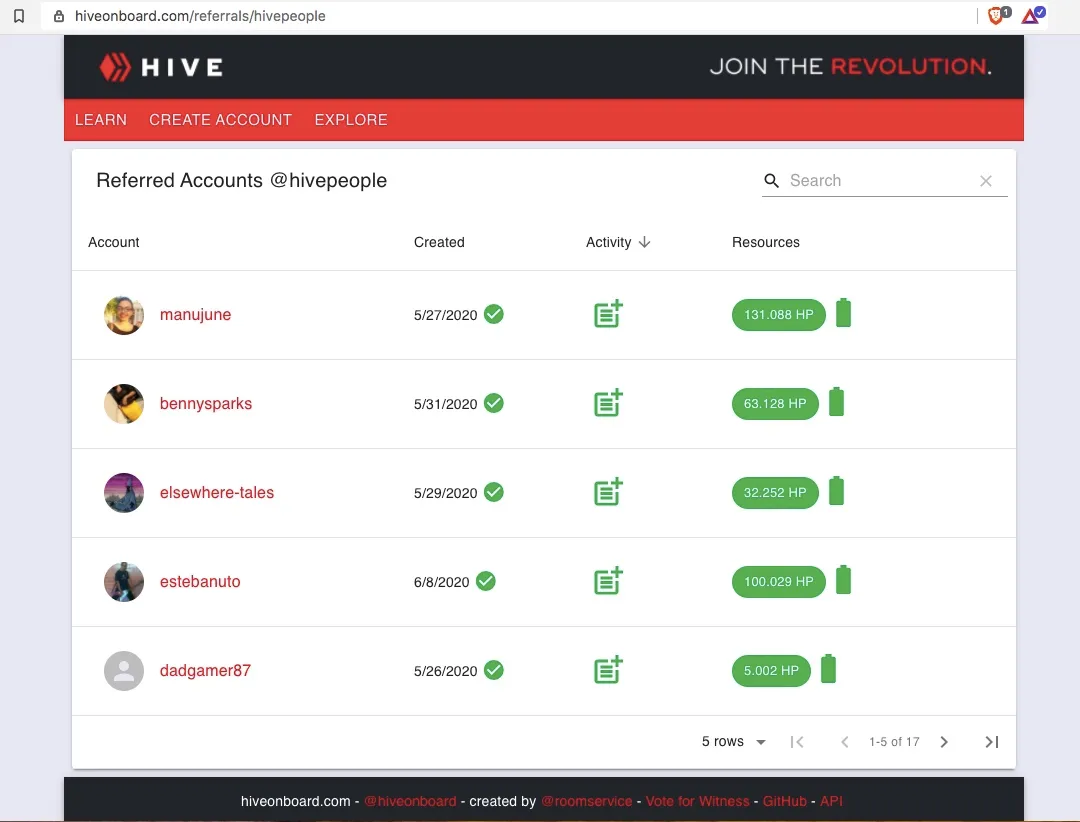1080x822 pixels.
Task: Click the Activity sort arrow
Action: pyautogui.click(x=645, y=242)
